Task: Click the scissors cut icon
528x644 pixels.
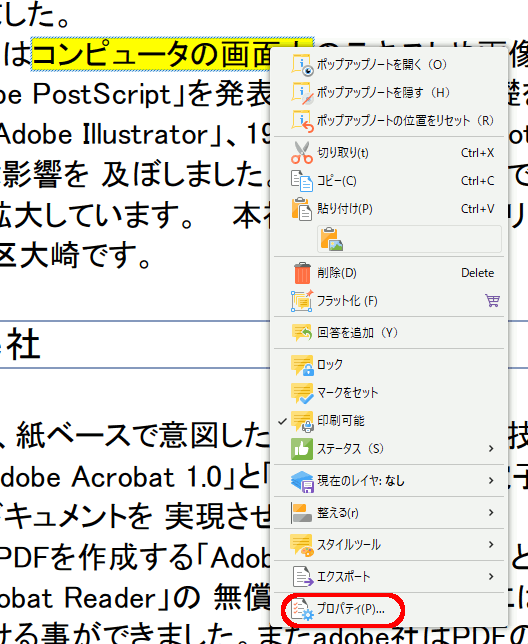Action: pos(302,153)
